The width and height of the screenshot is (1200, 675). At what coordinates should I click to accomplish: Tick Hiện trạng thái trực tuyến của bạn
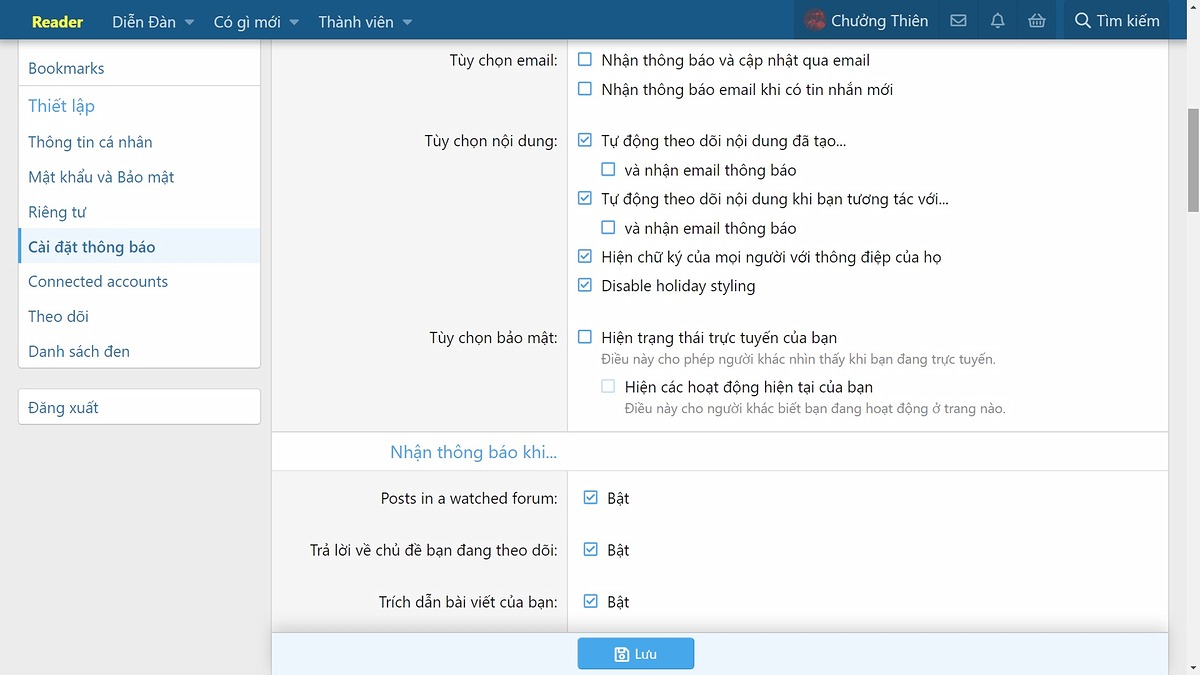pos(585,338)
